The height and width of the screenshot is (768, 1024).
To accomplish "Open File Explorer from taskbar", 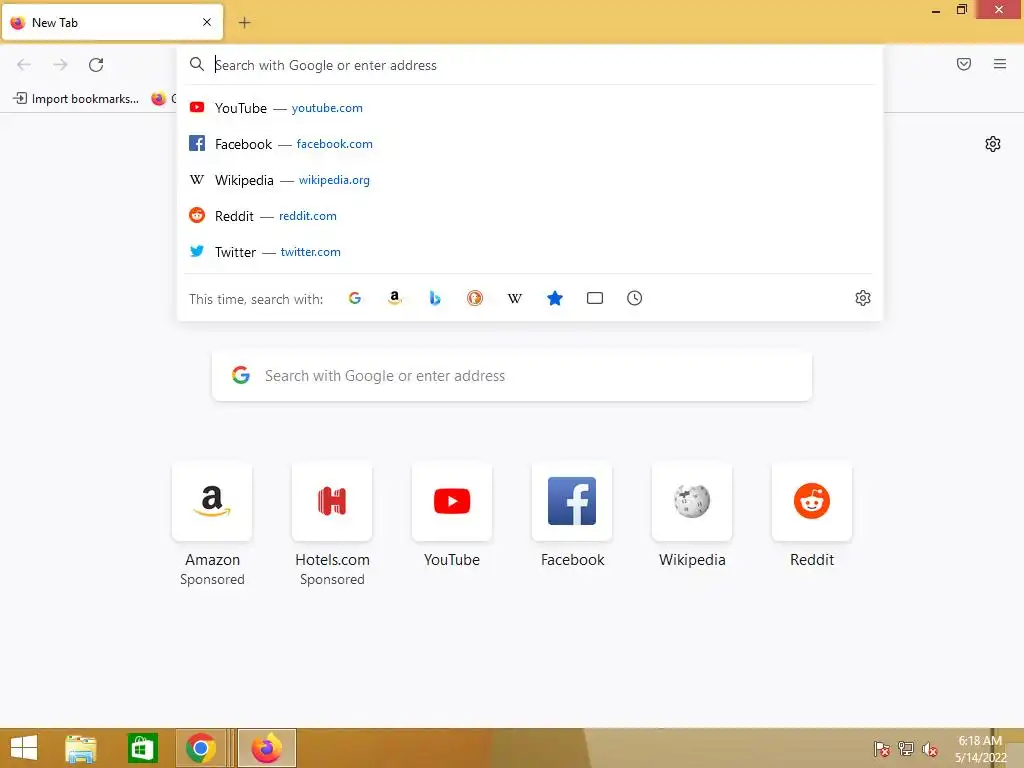I will point(81,748).
